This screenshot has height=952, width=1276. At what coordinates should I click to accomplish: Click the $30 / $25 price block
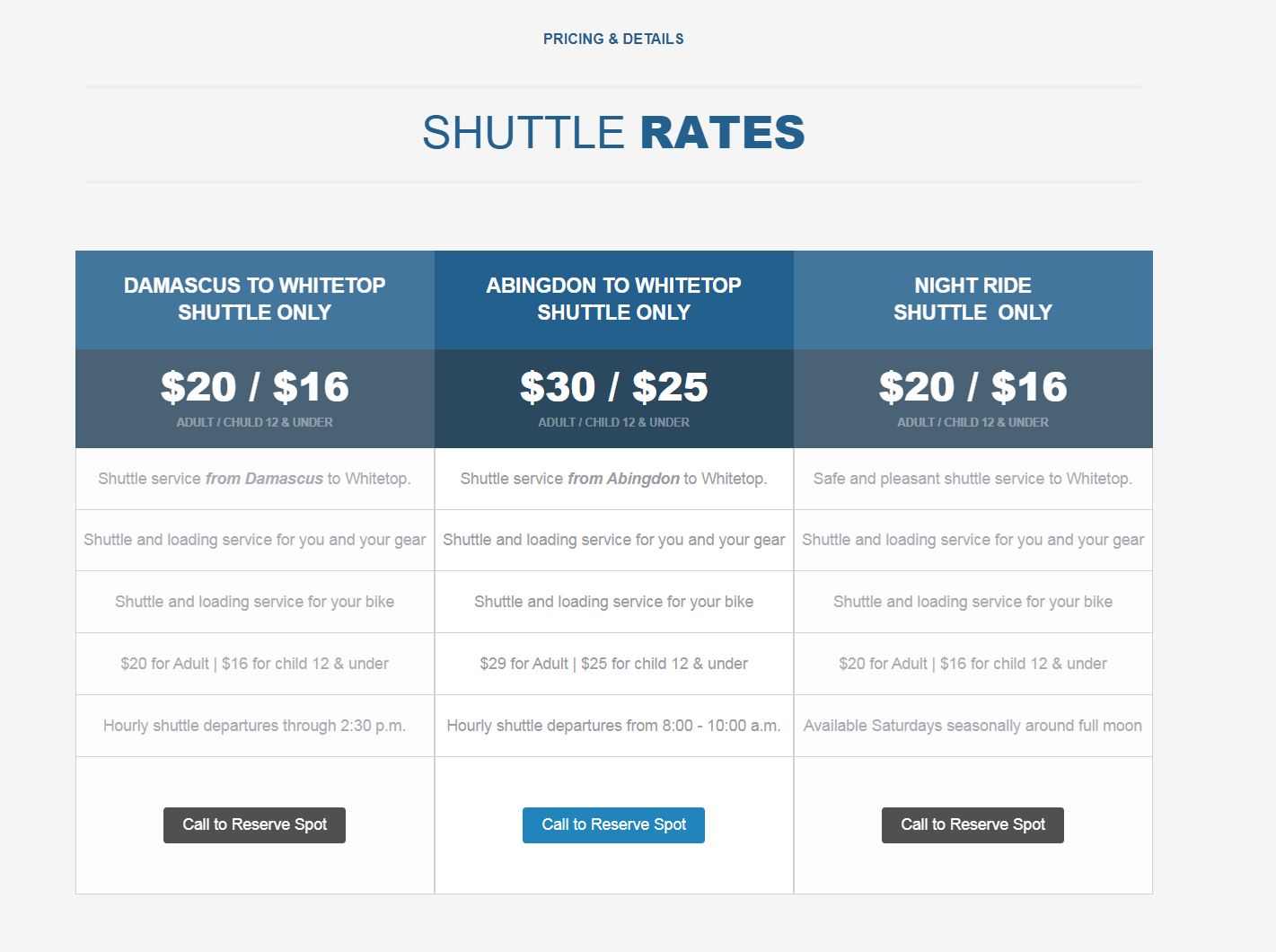614,399
